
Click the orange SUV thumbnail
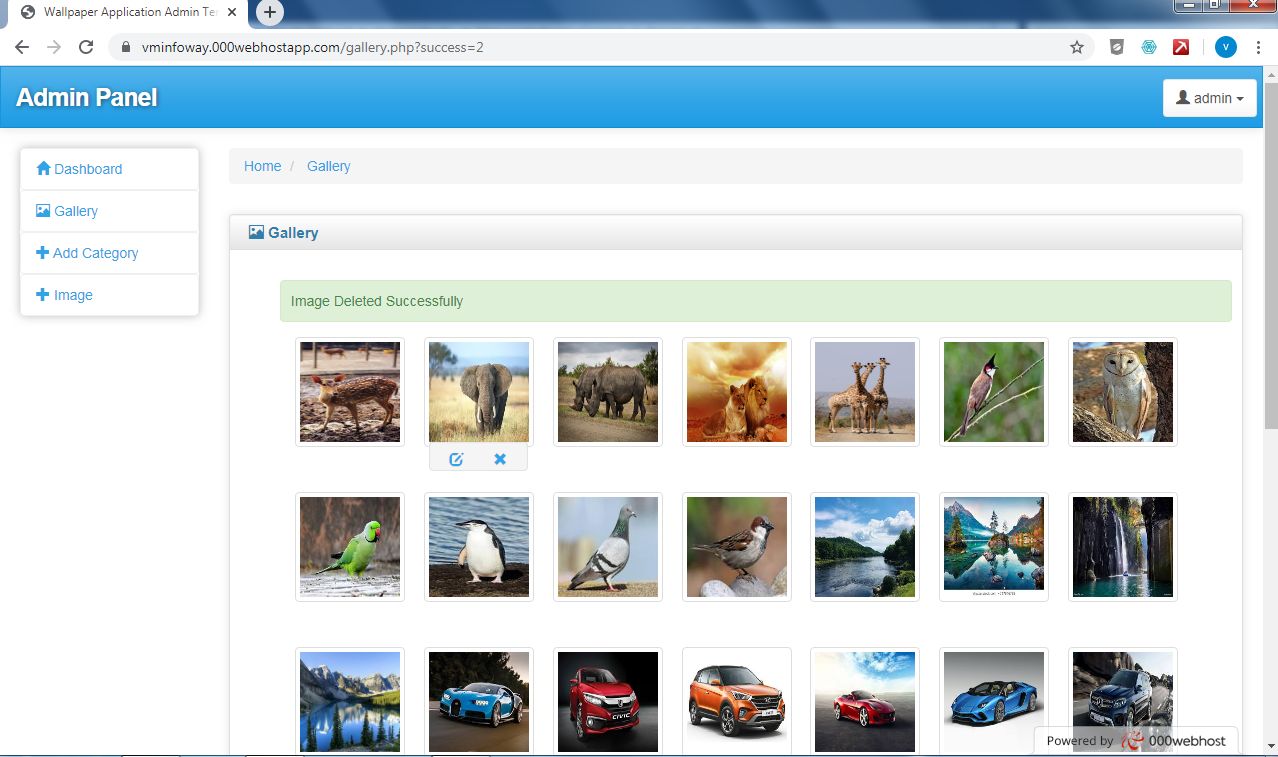coord(737,702)
